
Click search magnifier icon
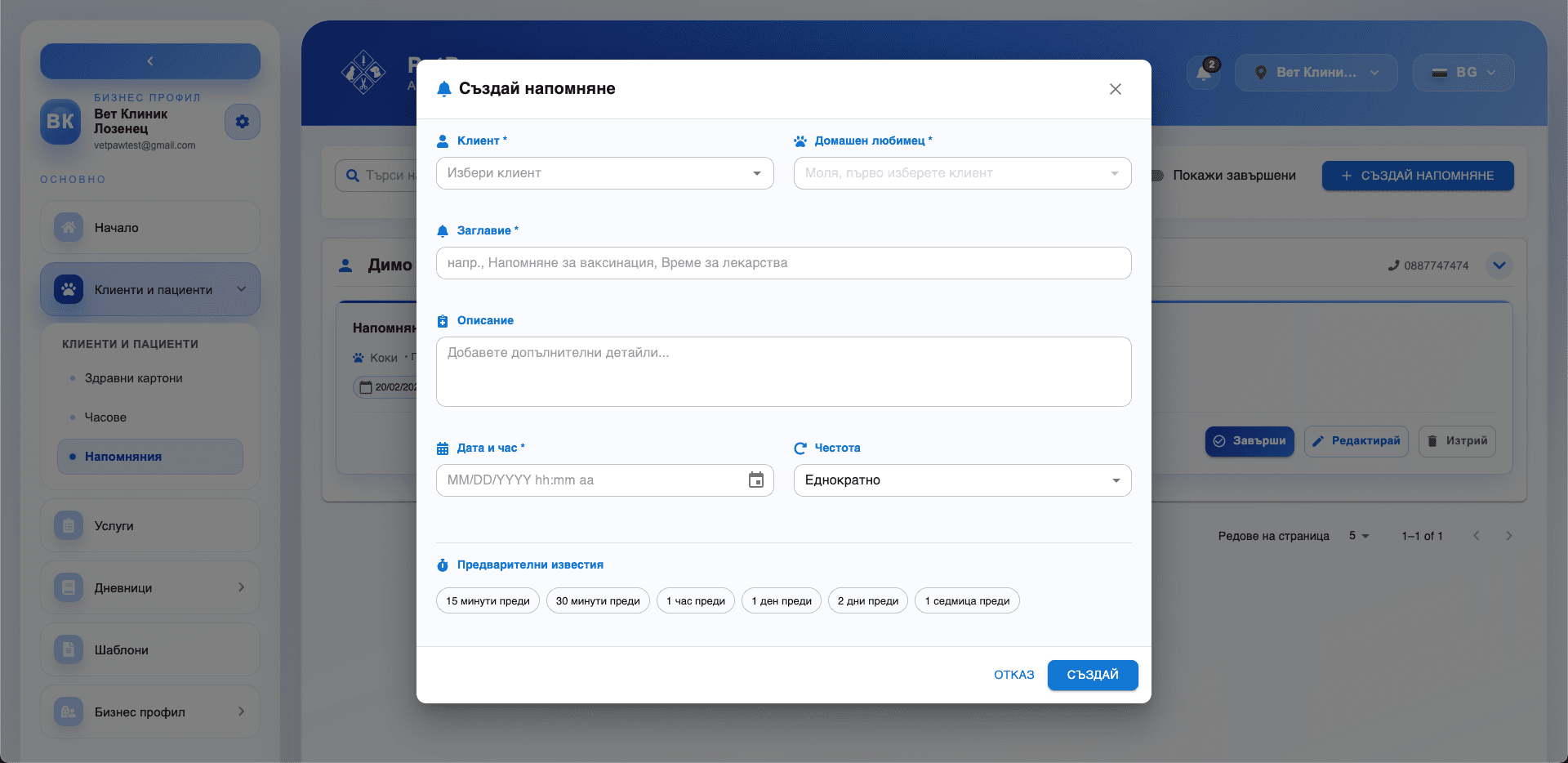click(353, 176)
